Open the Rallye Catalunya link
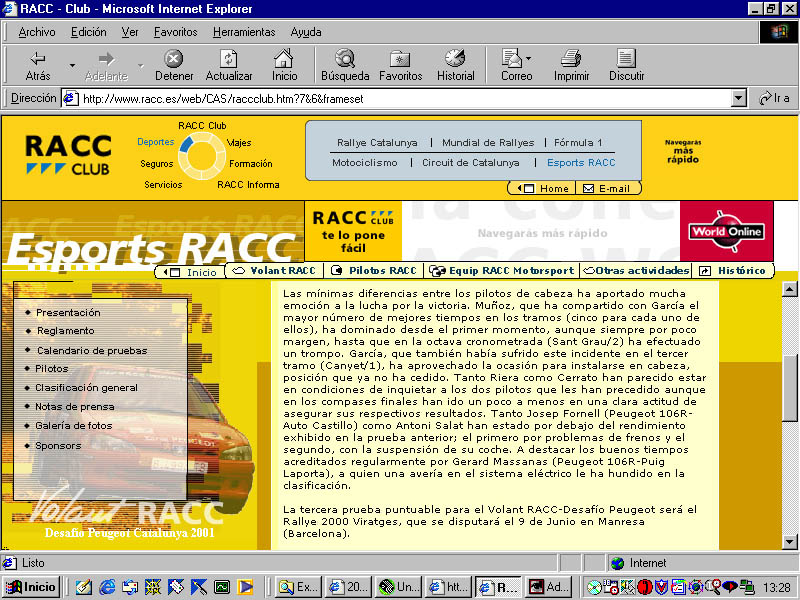Image resolution: width=800 pixels, height=600 pixels. 377,143
